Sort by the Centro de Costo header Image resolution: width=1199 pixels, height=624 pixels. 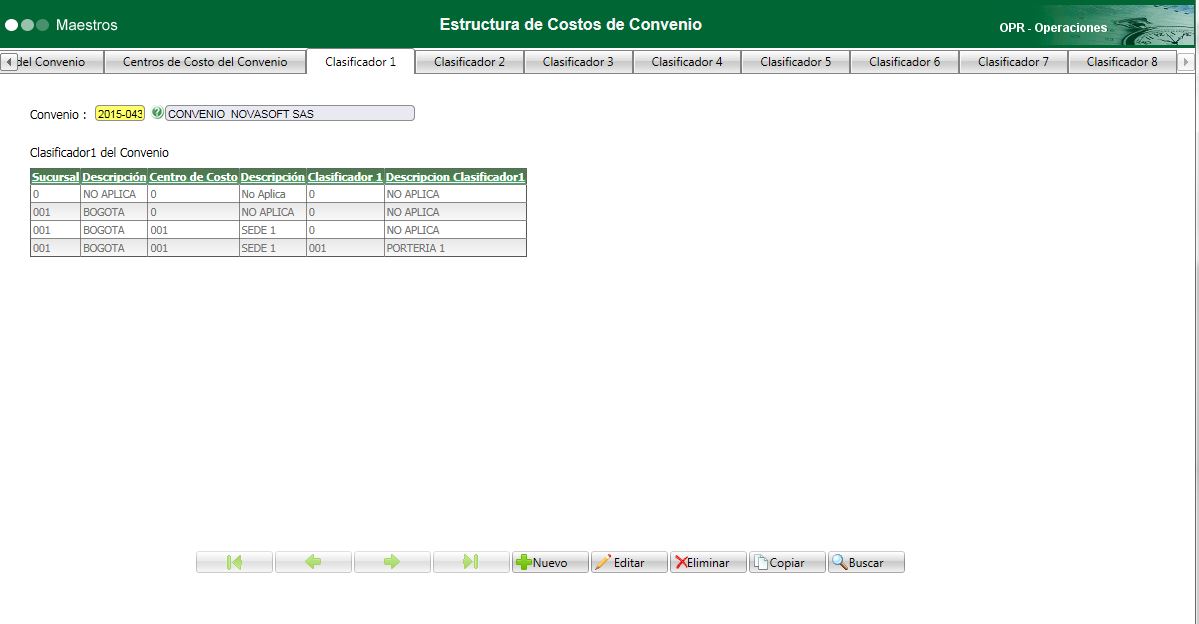click(x=192, y=176)
